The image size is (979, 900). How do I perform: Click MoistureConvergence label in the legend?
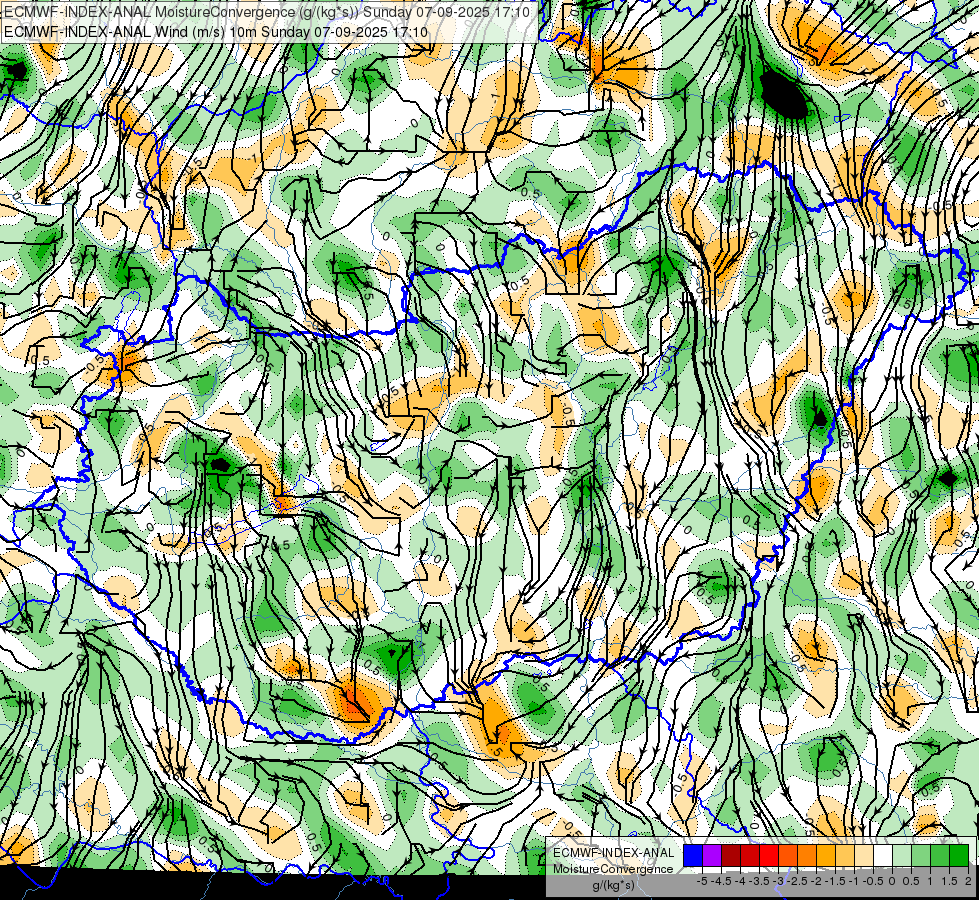[x=613, y=869]
